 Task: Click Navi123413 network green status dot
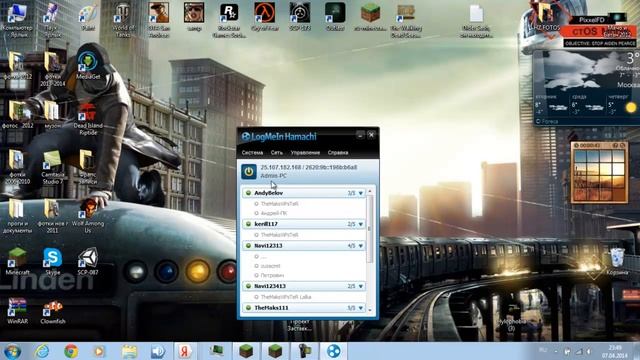[248, 286]
